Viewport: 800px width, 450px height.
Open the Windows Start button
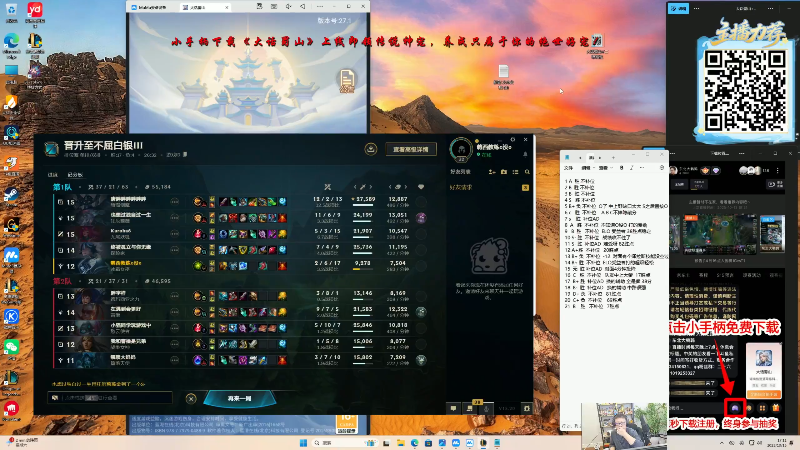click(x=304, y=442)
